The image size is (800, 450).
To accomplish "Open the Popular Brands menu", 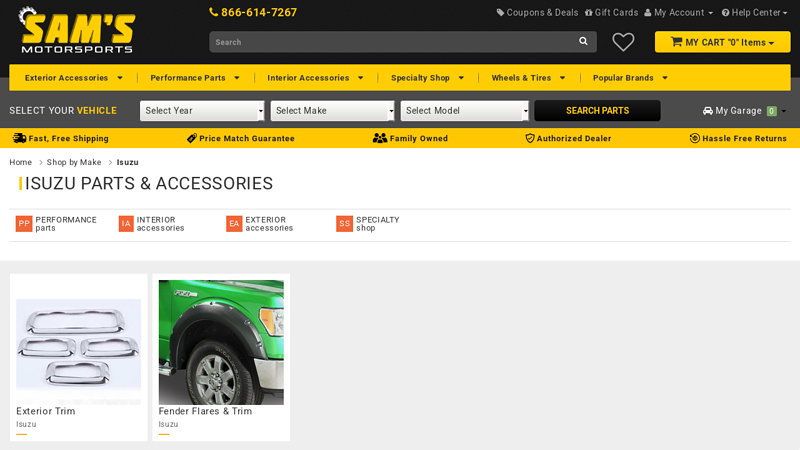I will pos(630,78).
